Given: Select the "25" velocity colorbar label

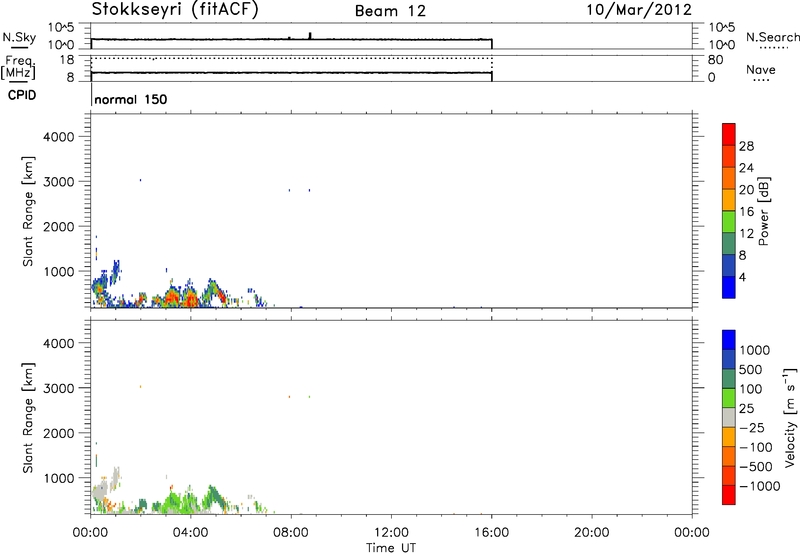Looking at the screenshot, I should (746, 409).
